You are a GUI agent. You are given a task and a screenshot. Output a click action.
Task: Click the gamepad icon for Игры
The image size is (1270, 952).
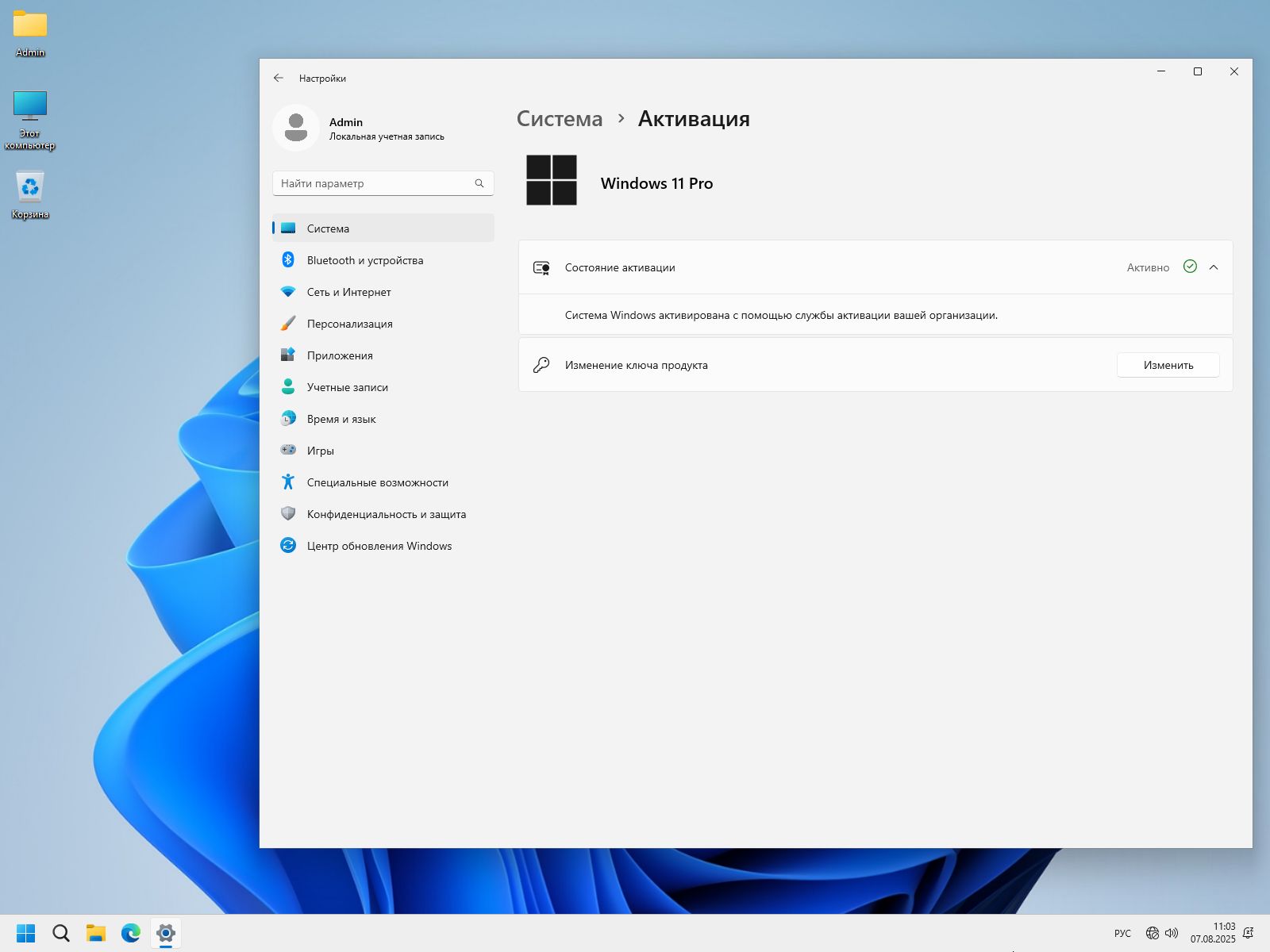[x=288, y=450]
